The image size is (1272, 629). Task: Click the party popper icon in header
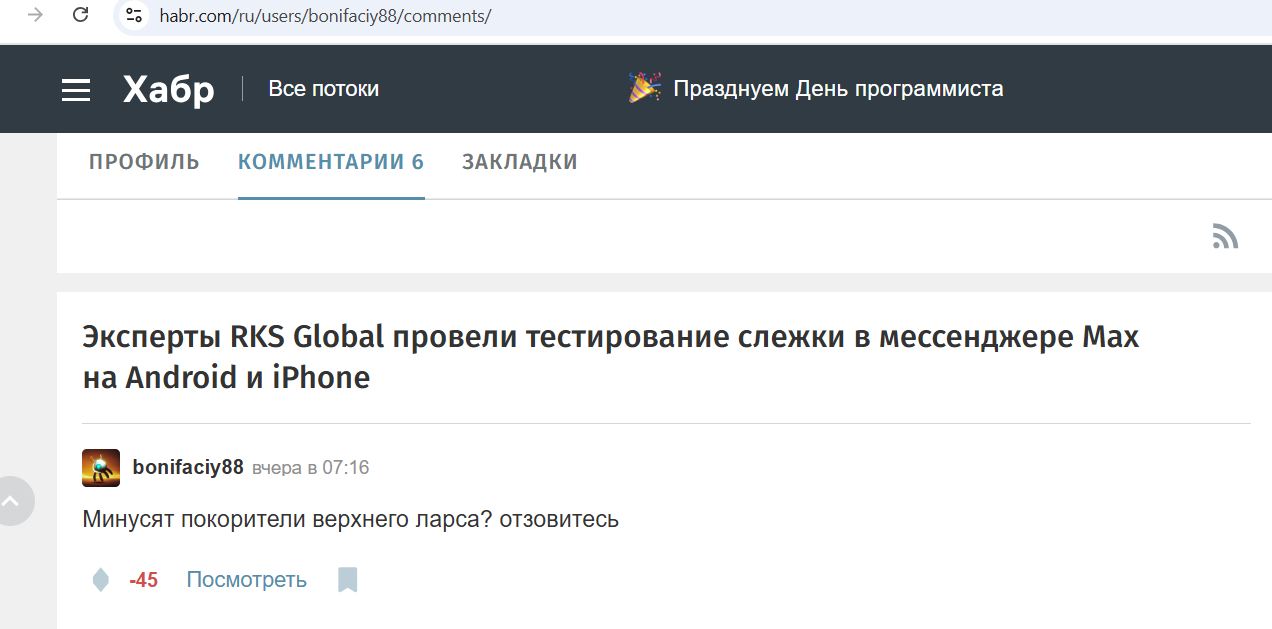point(644,89)
